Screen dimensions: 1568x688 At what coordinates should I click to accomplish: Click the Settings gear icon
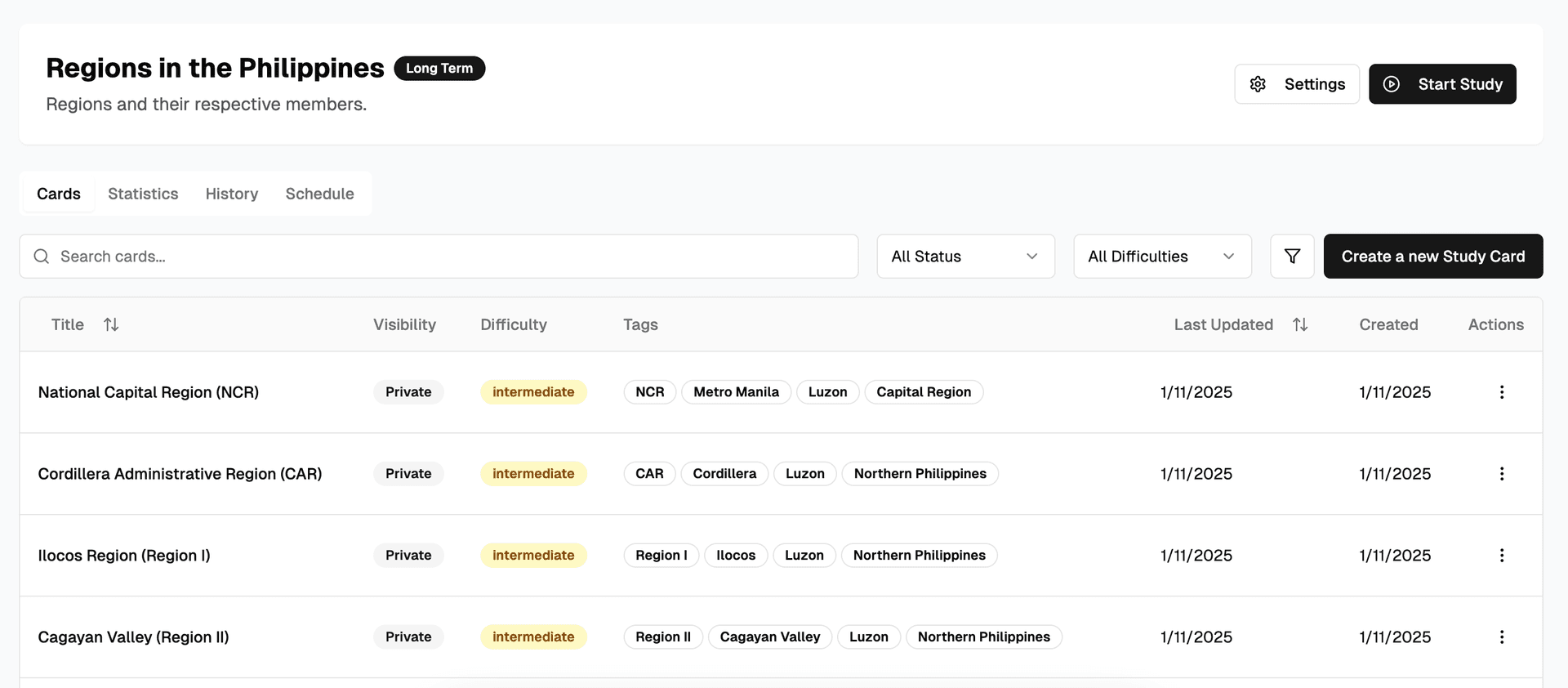1258,84
